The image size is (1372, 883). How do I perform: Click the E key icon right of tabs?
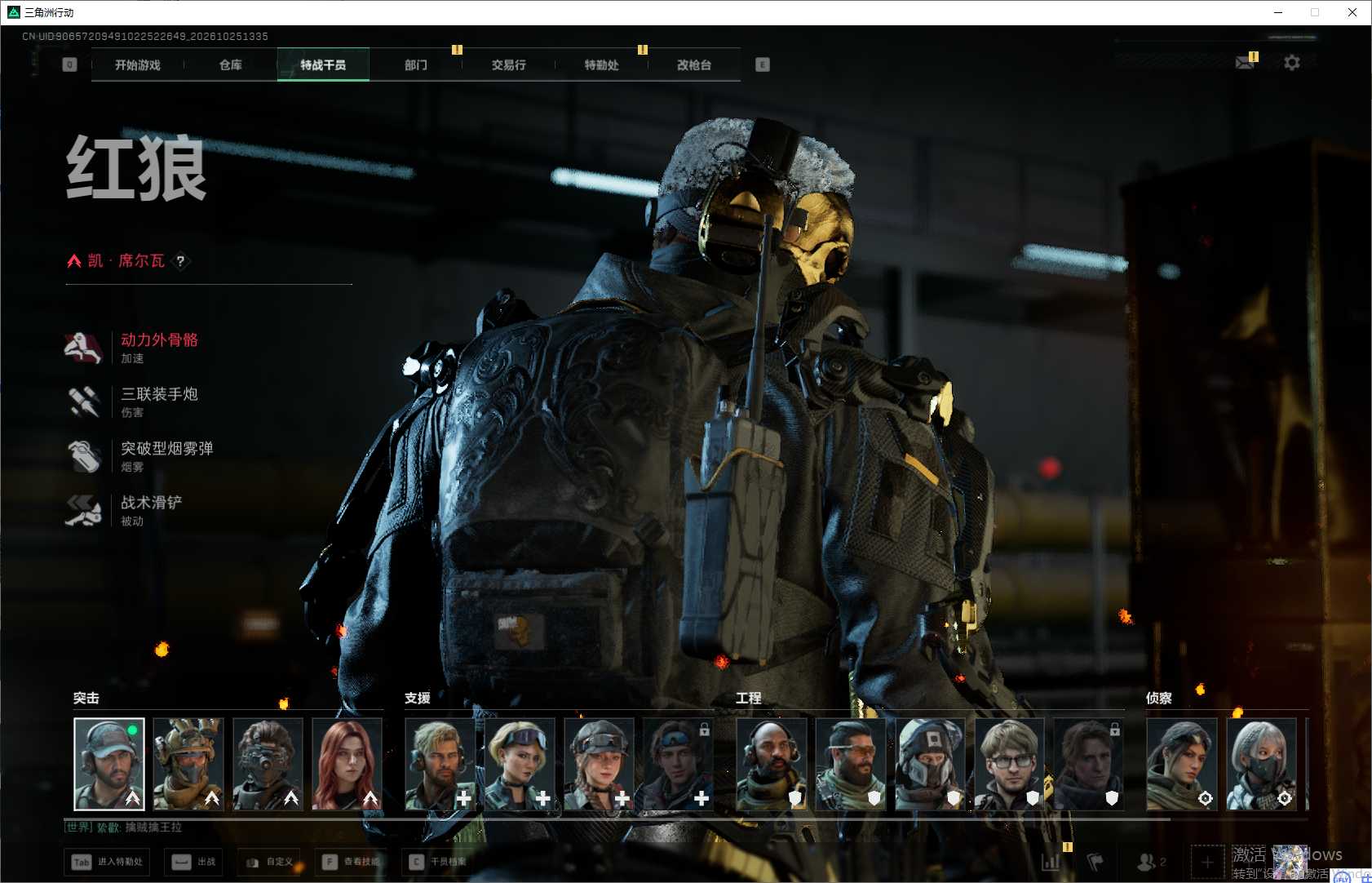click(x=763, y=64)
